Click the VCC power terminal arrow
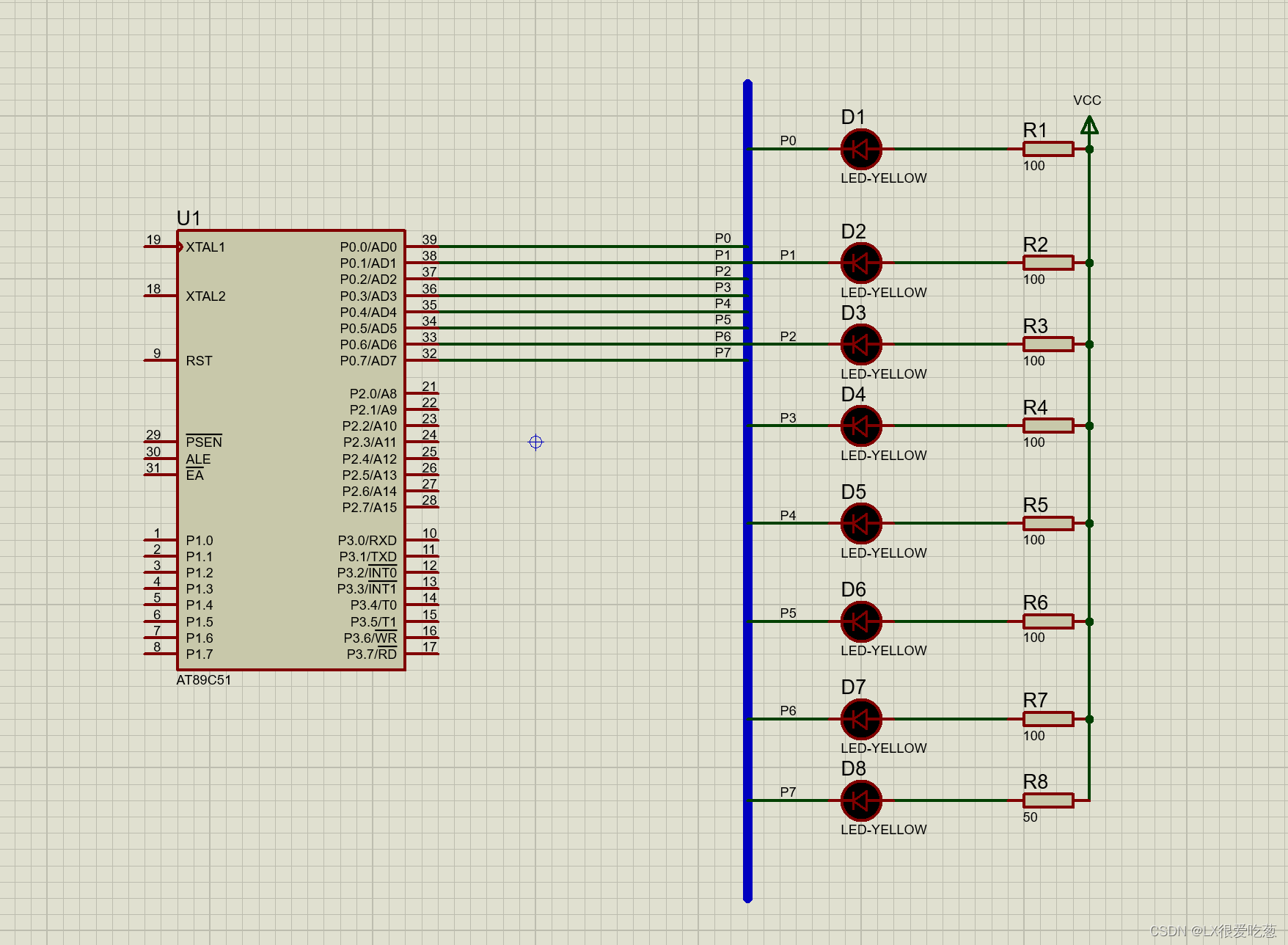The height and width of the screenshot is (945, 1288). (1089, 126)
